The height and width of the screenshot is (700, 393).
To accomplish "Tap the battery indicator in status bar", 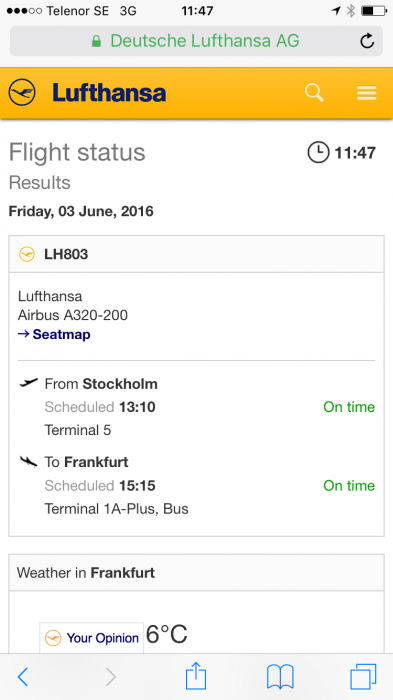I will [x=373, y=11].
